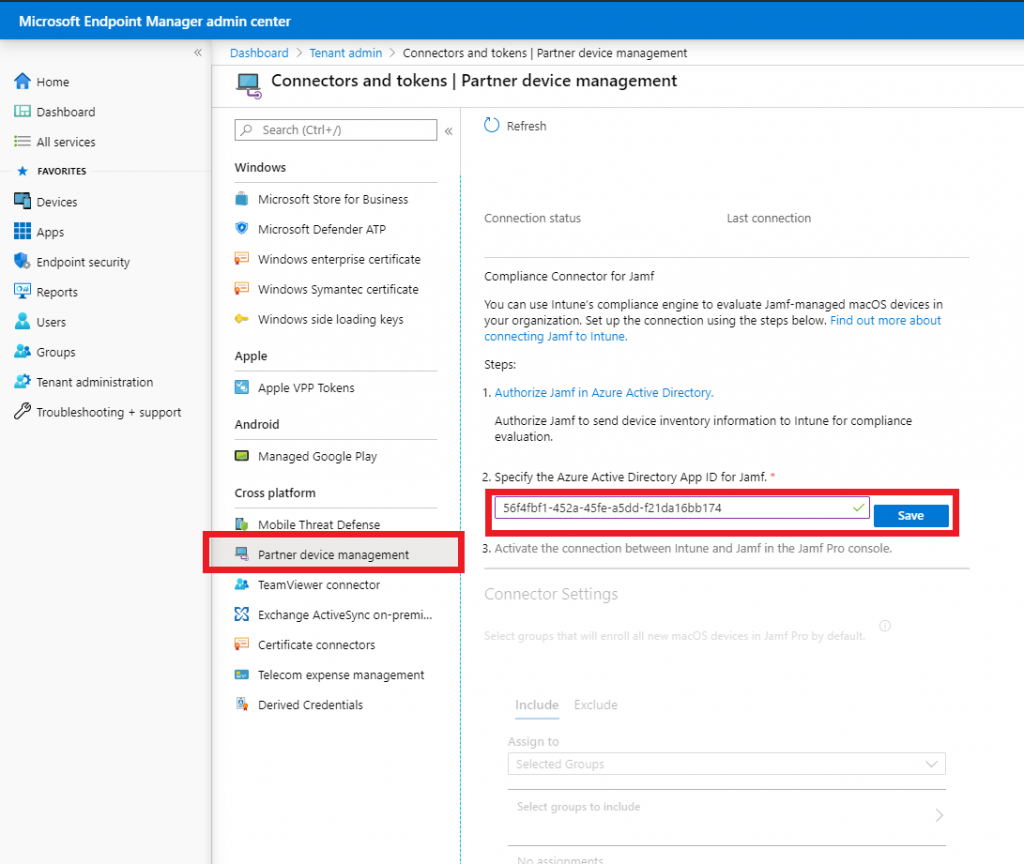This screenshot has height=864, width=1024.
Task: Open Authorize Jamf in Azure Active Directory link
Action: 603,393
